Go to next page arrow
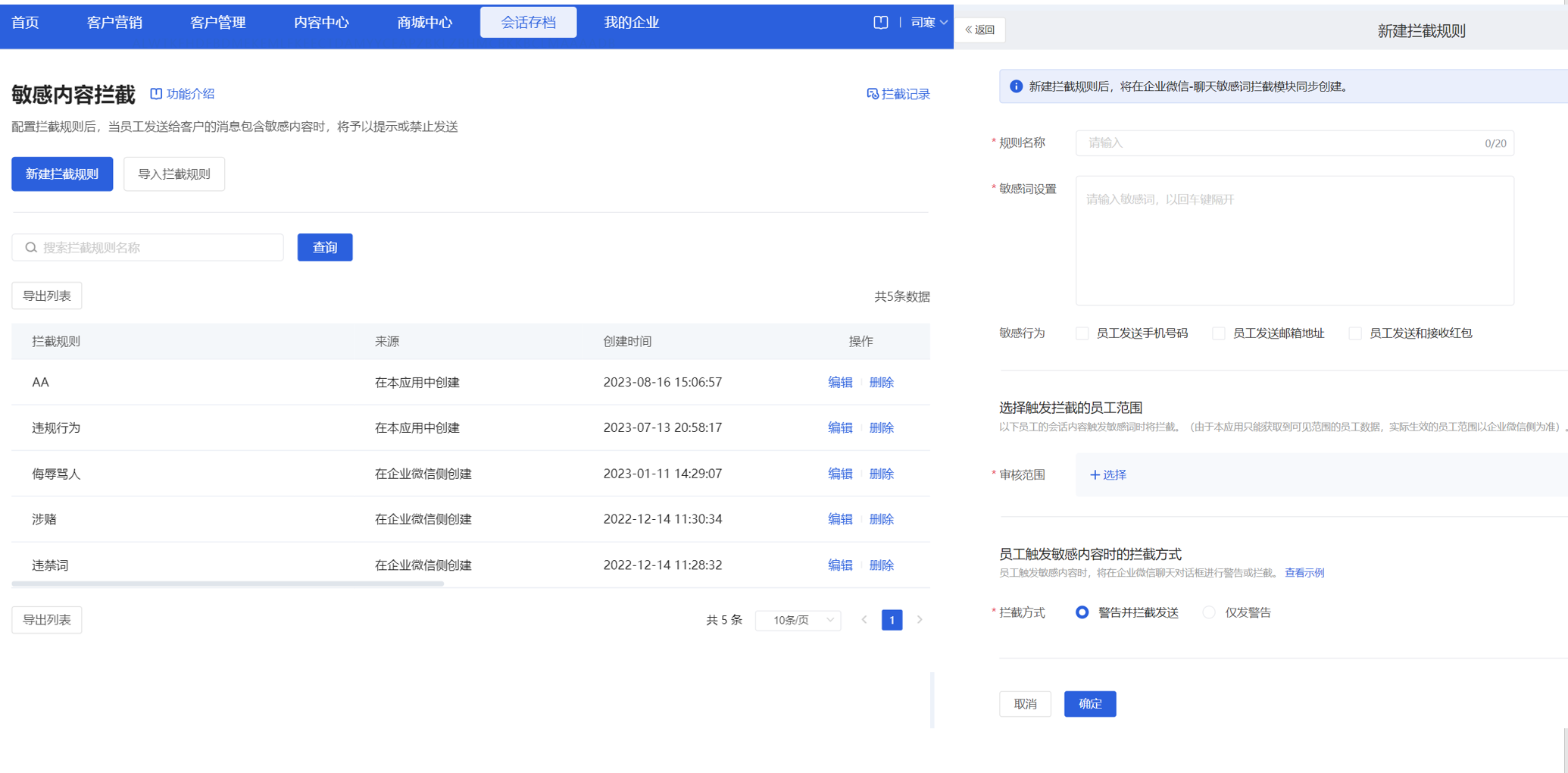Screen dimensions: 1568x773 coord(920,620)
